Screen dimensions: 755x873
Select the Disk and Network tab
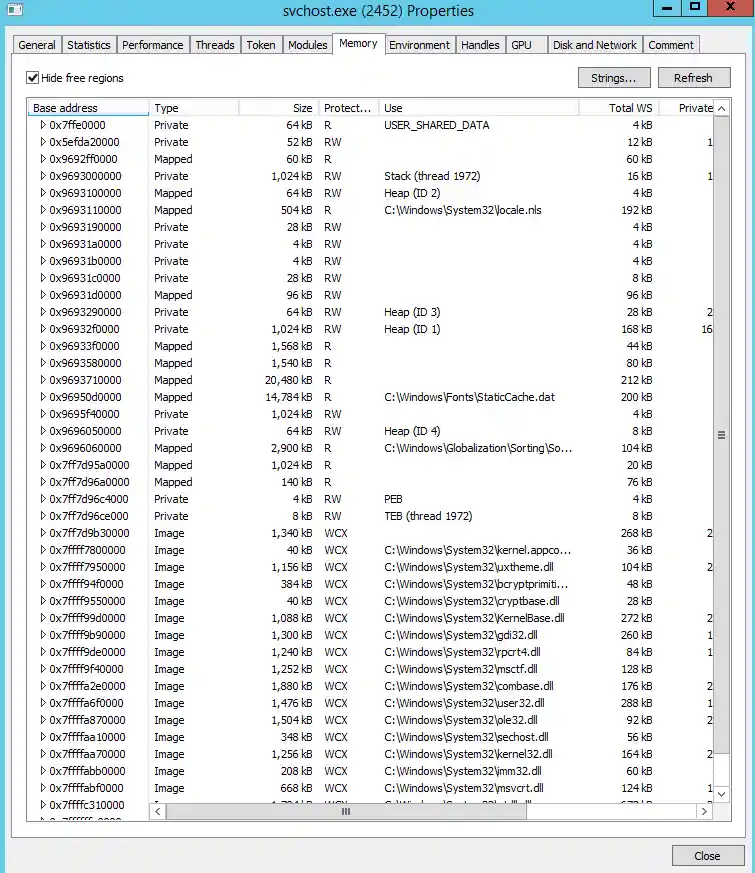click(x=594, y=45)
